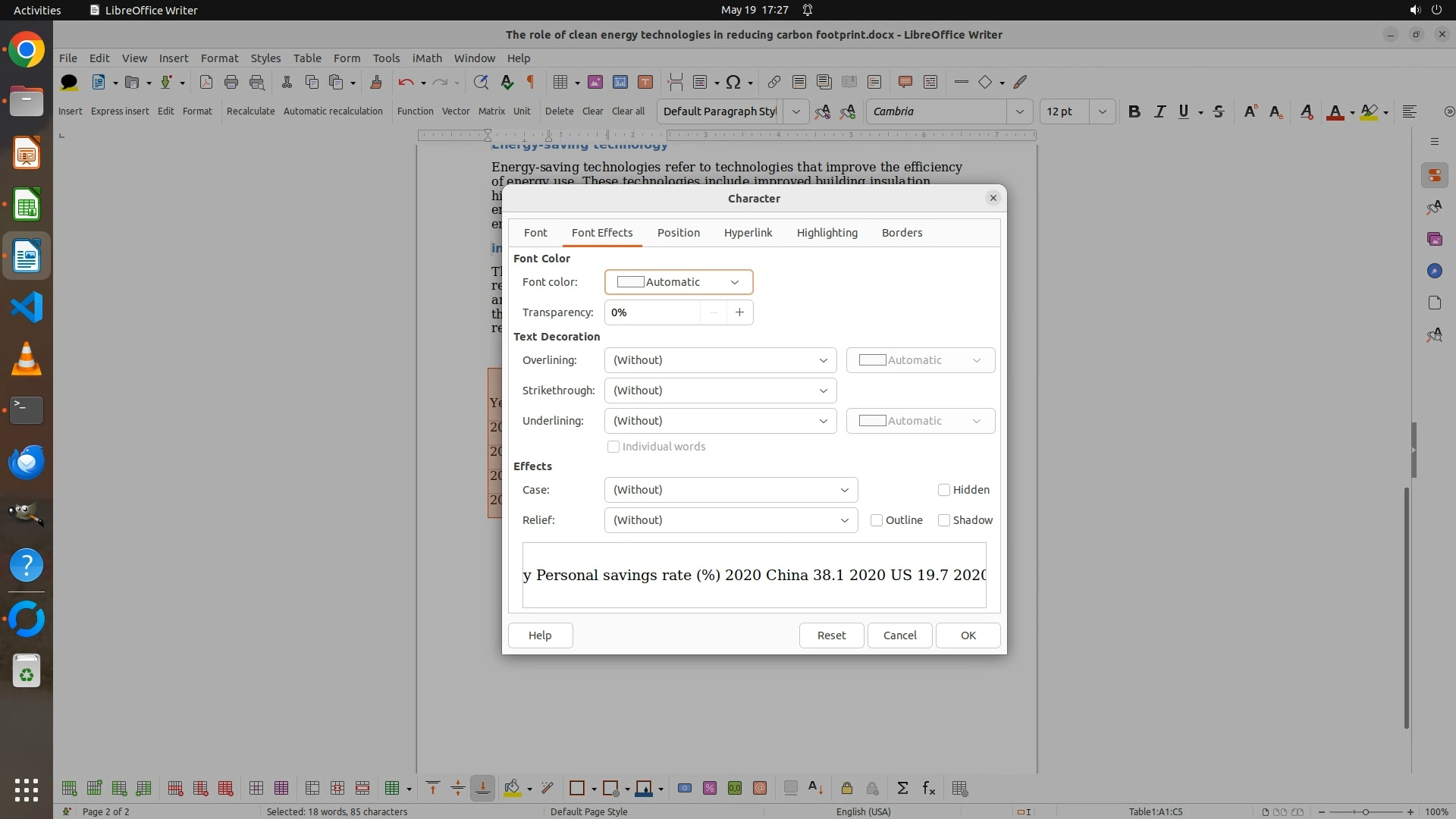Open the Case dropdown list
Viewport: 1456px width, 819px height.
point(730,490)
